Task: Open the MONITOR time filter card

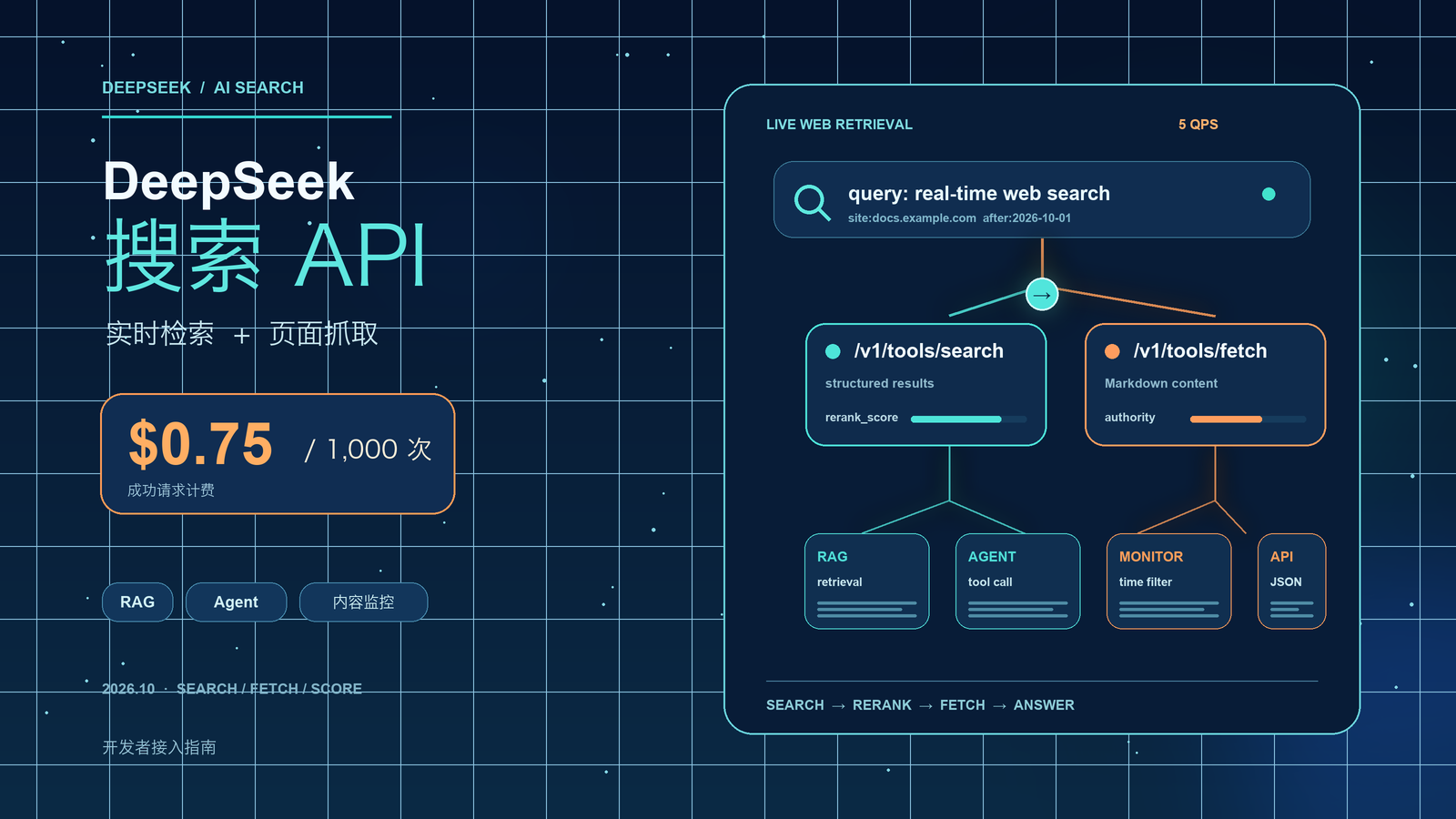Action: tap(1168, 581)
